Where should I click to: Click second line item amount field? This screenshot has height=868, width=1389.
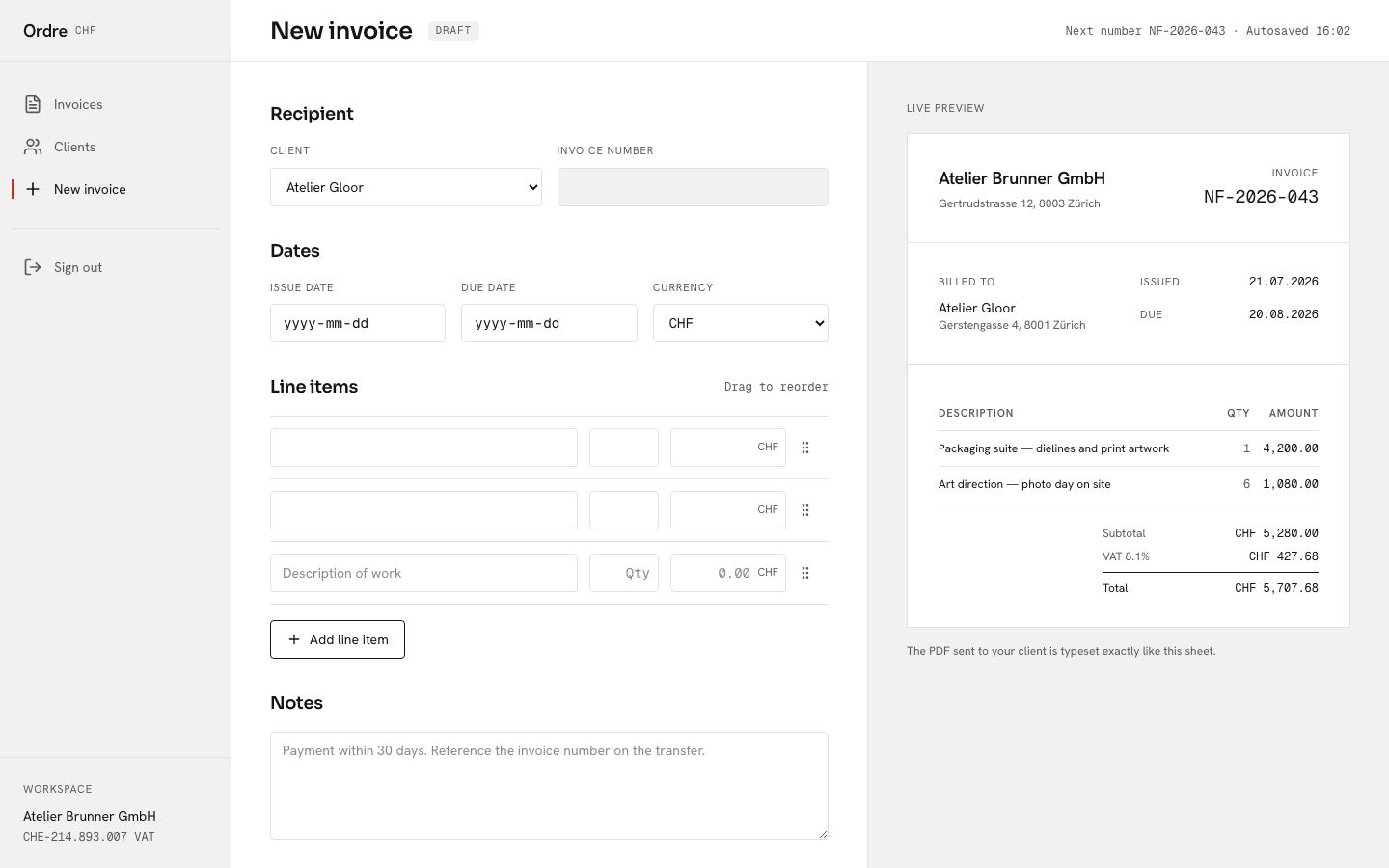[728, 510]
